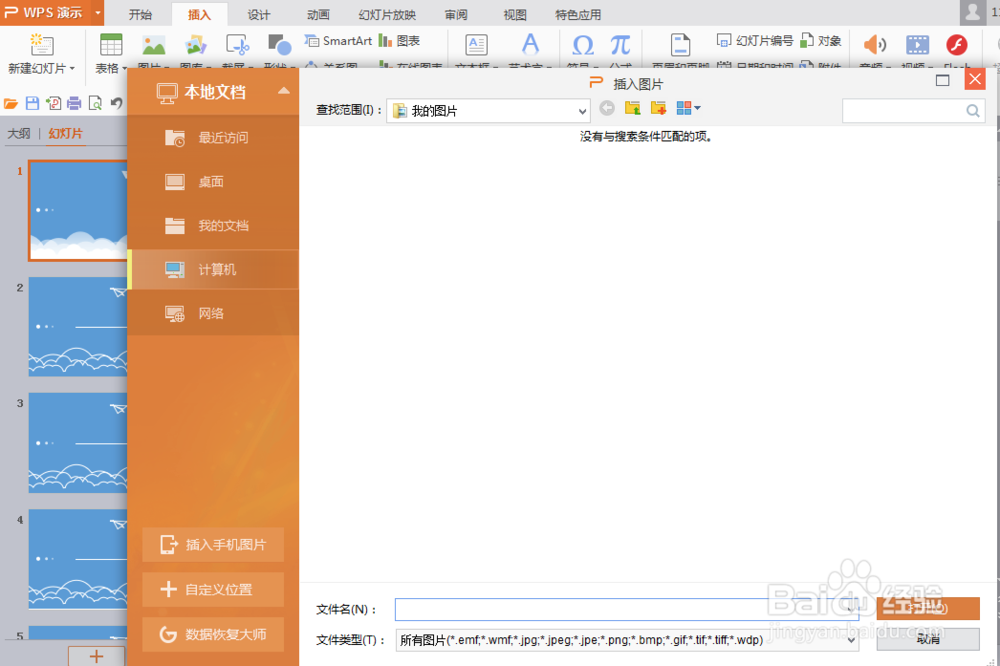Click the Undo arrow icon
The width and height of the screenshot is (1000, 666).
pyautogui.click(x=116, y=103)
